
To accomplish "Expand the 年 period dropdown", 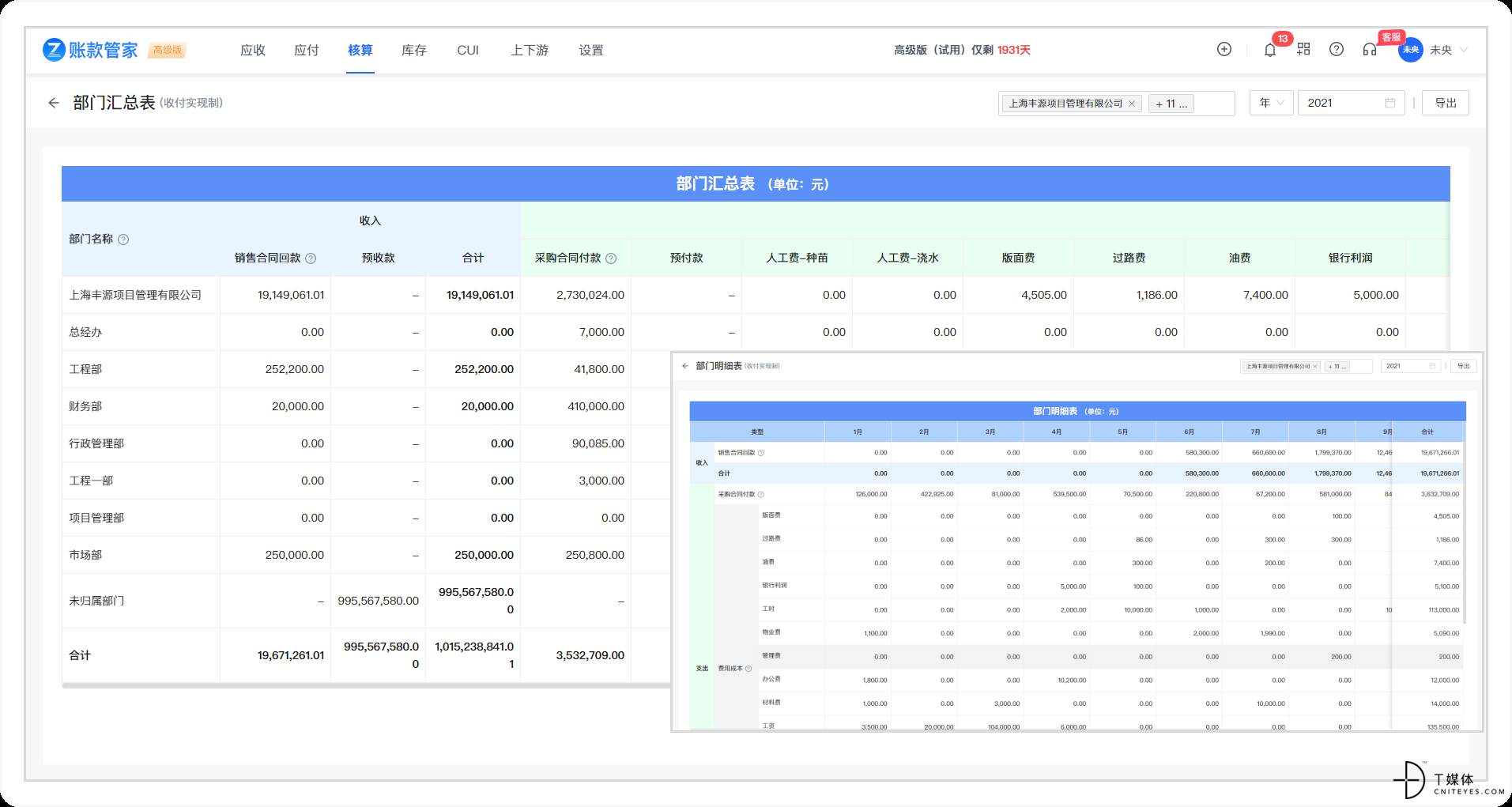I will tap(1271, 103).
